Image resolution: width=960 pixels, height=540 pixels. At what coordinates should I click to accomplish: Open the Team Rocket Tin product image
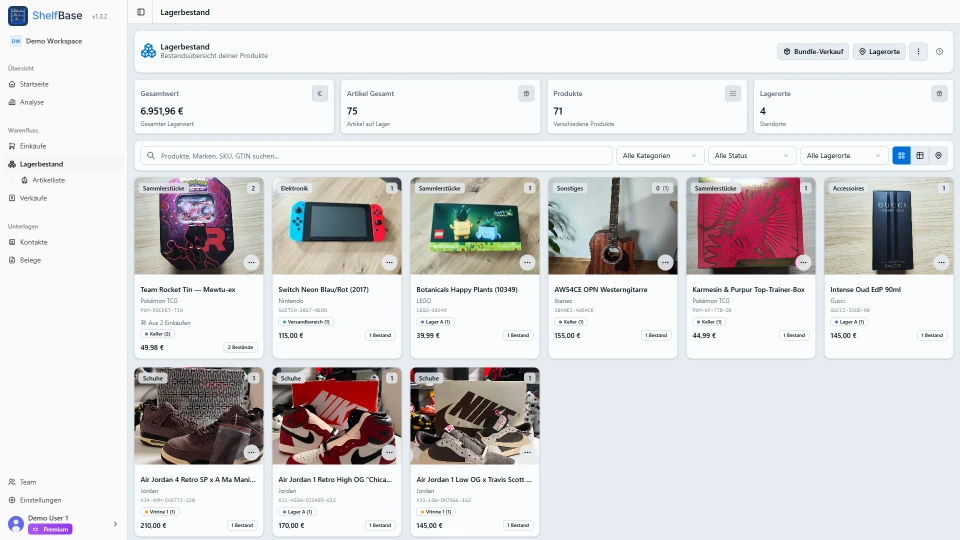pyautogui.click(x=199, y=226)
